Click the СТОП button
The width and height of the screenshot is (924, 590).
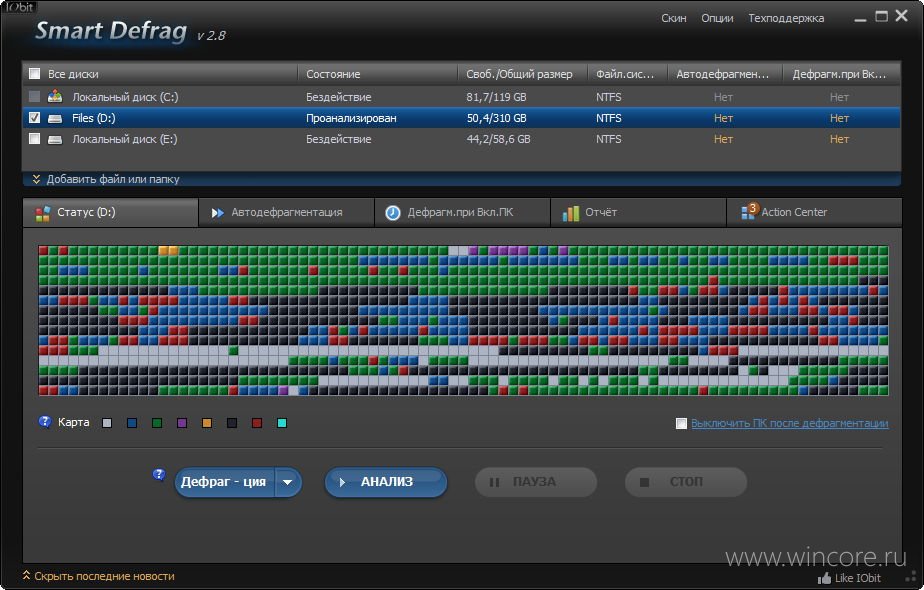(686, 482)
